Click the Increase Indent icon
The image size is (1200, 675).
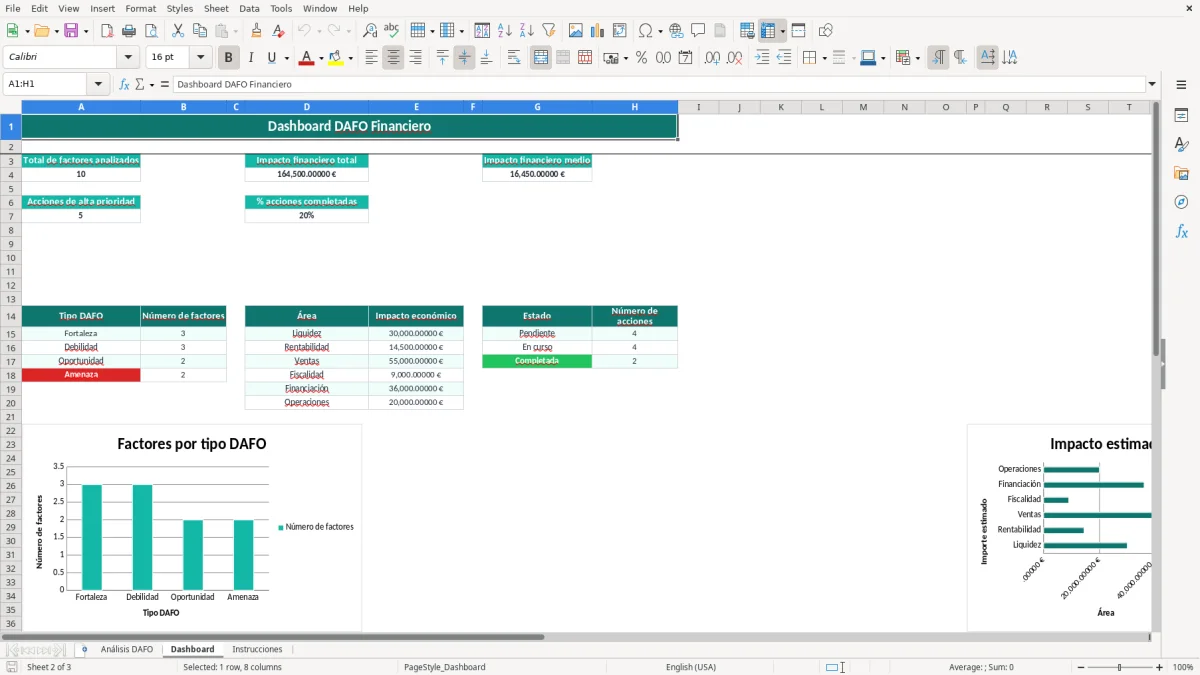pyautogui.click(x=762, y=58)
